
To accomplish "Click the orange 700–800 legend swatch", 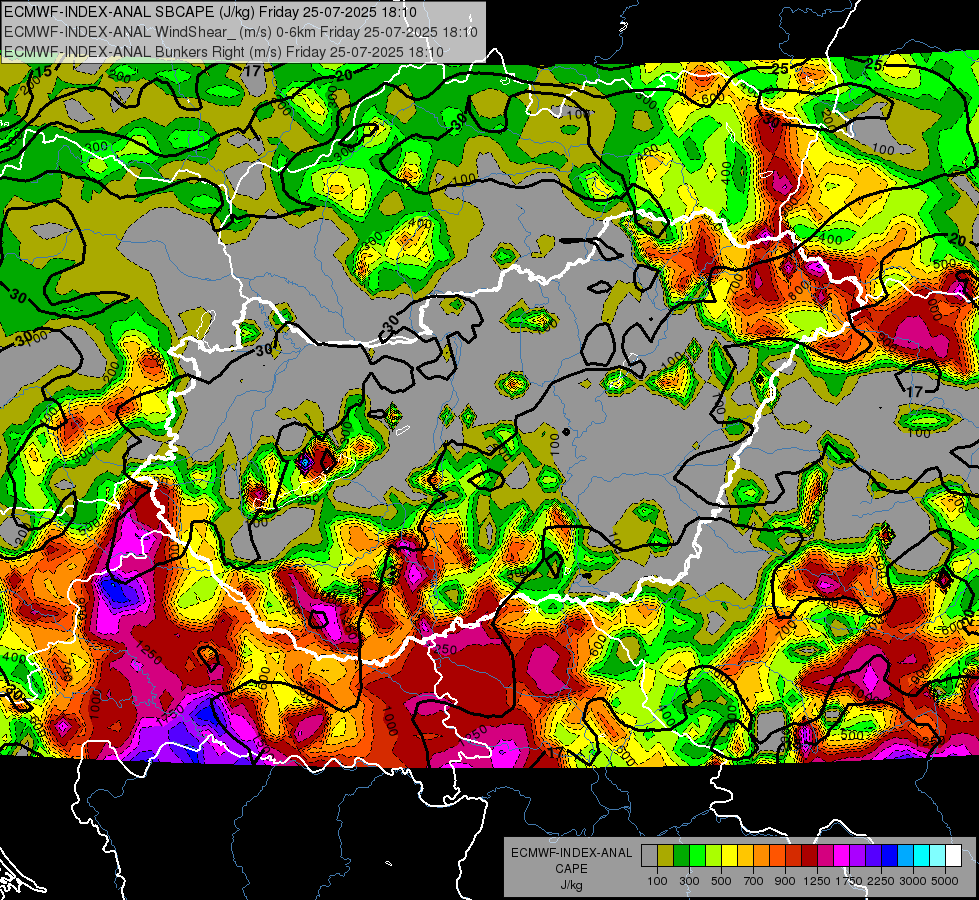I will pos(761,856).
